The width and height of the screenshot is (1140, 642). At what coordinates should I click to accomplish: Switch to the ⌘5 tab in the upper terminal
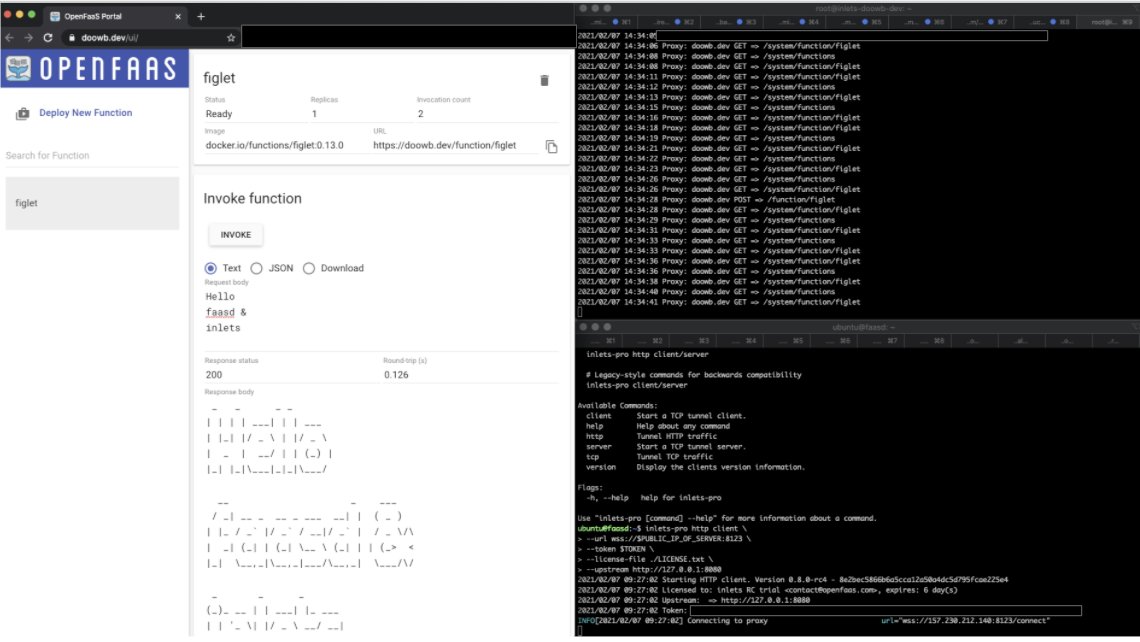point(863,22)
